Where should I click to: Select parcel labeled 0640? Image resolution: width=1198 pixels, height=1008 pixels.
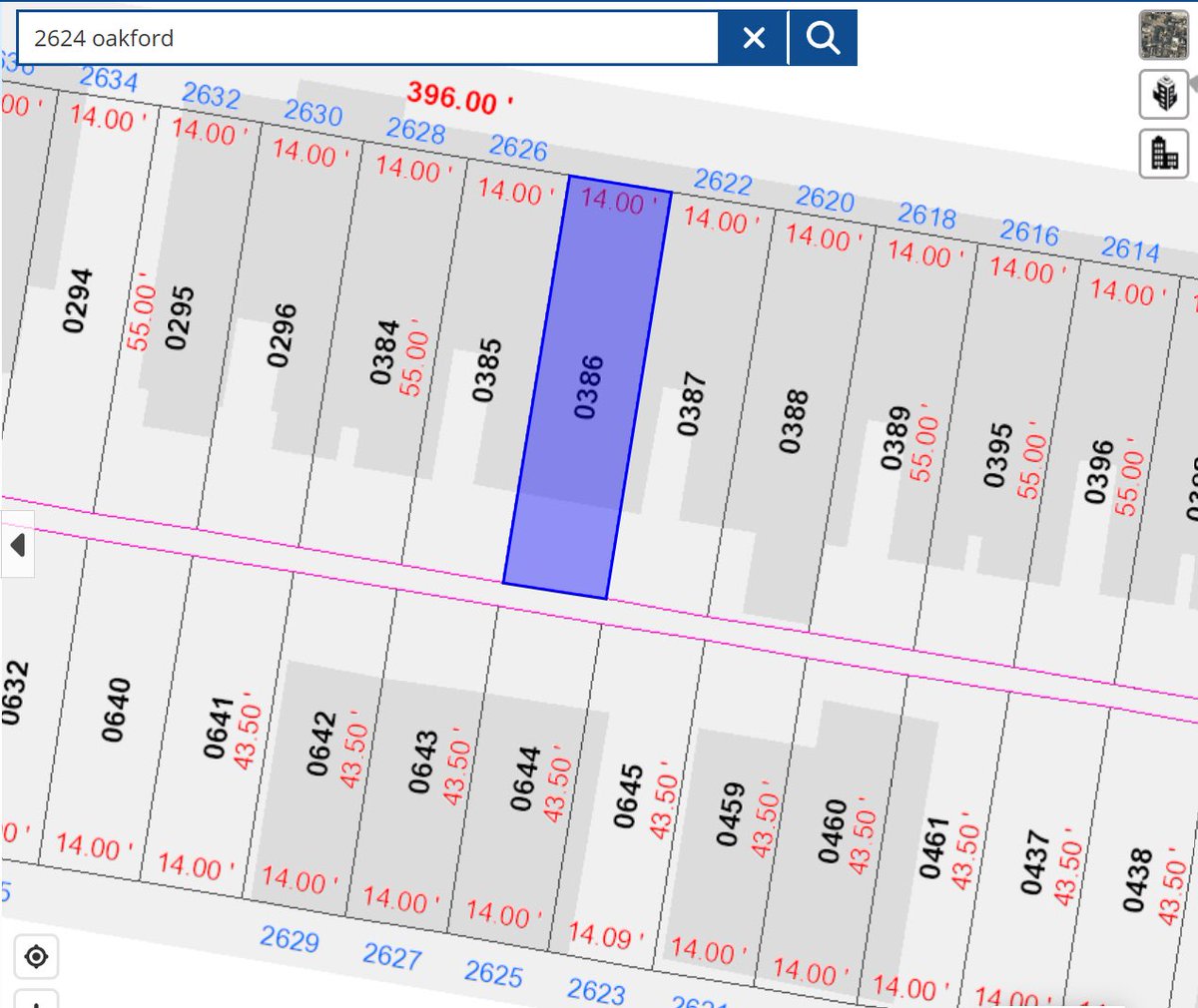click(116, 710)
